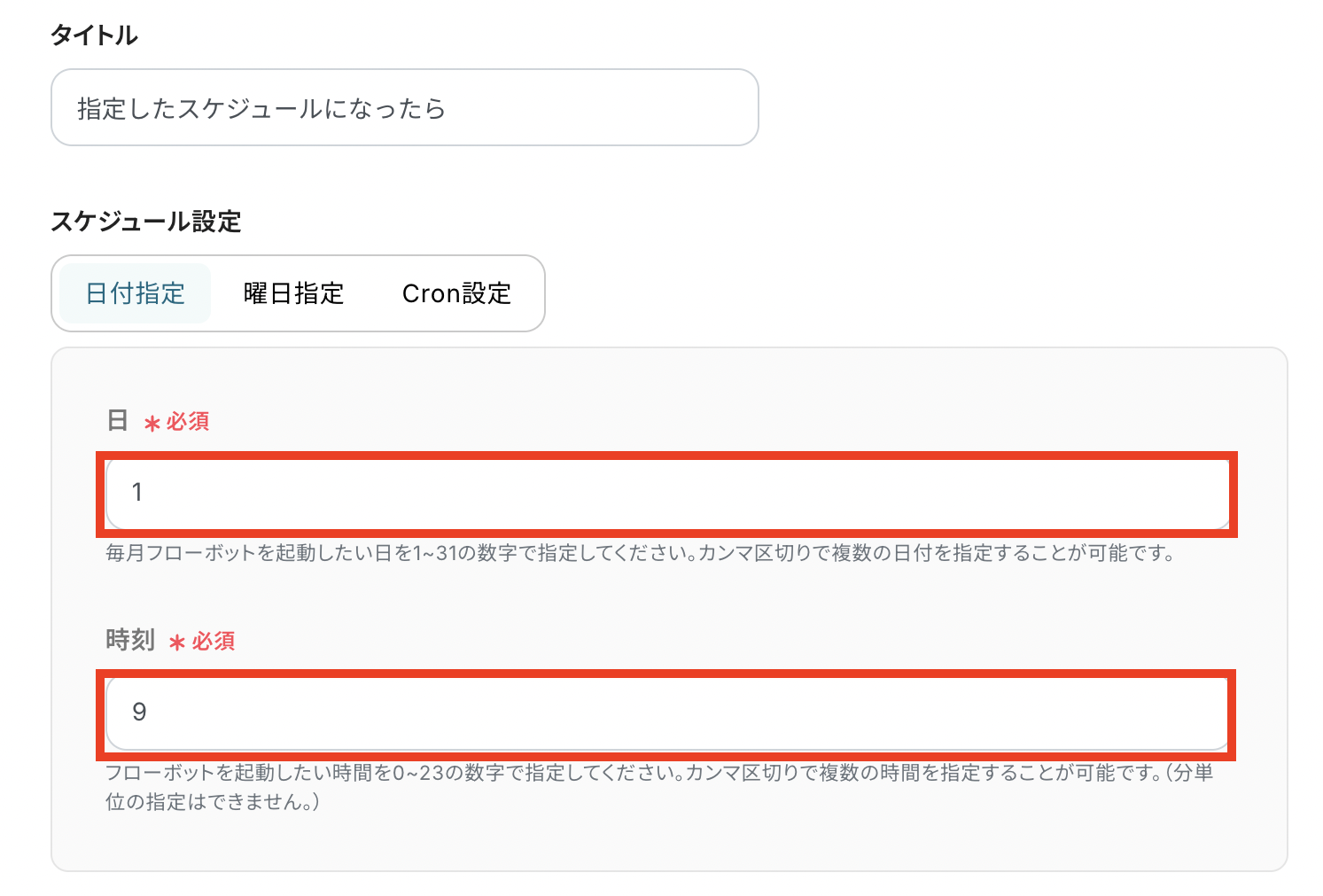Click the タイトル label text

point(94,35)
